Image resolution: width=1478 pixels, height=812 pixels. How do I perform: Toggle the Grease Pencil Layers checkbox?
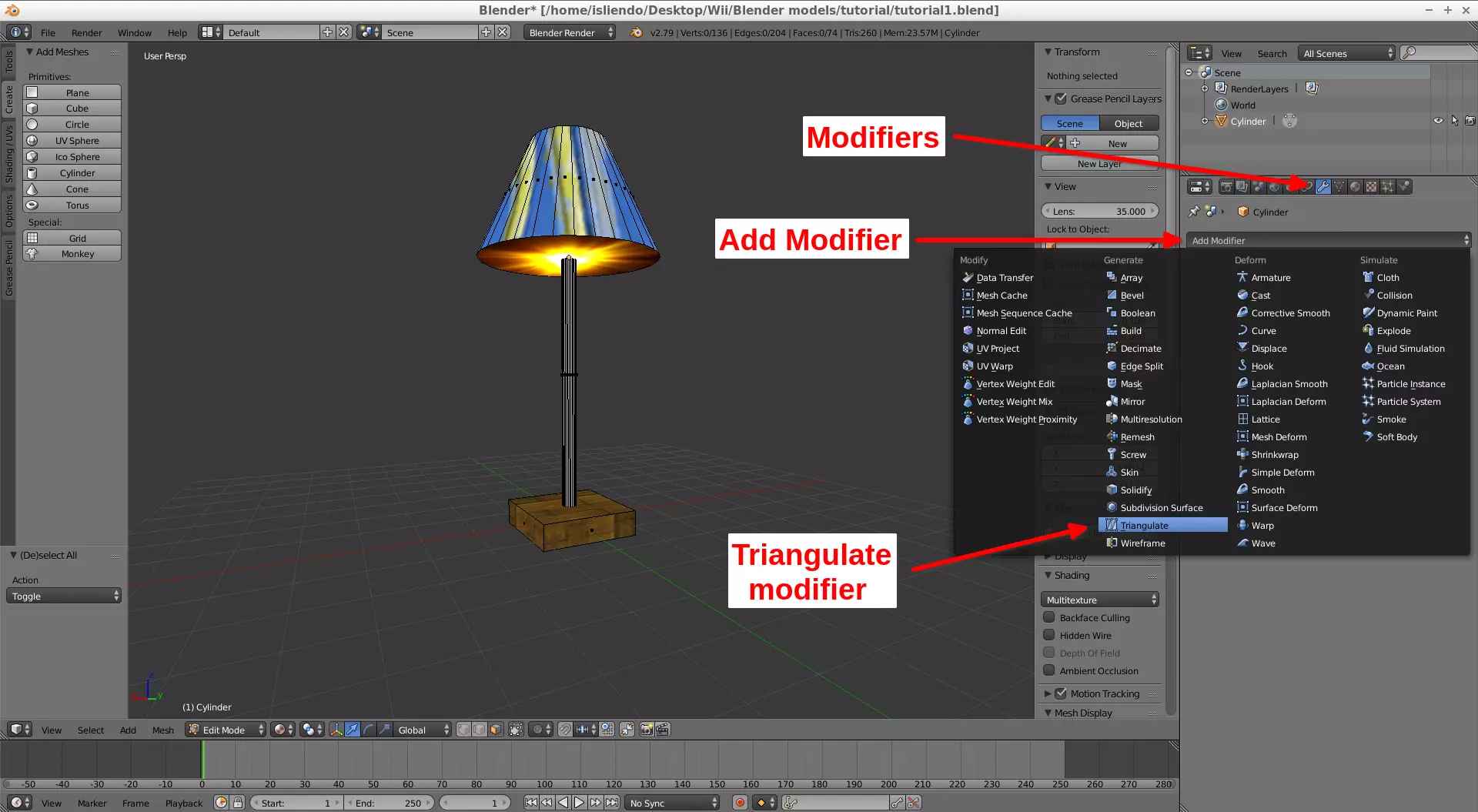tap(1061, 99)
